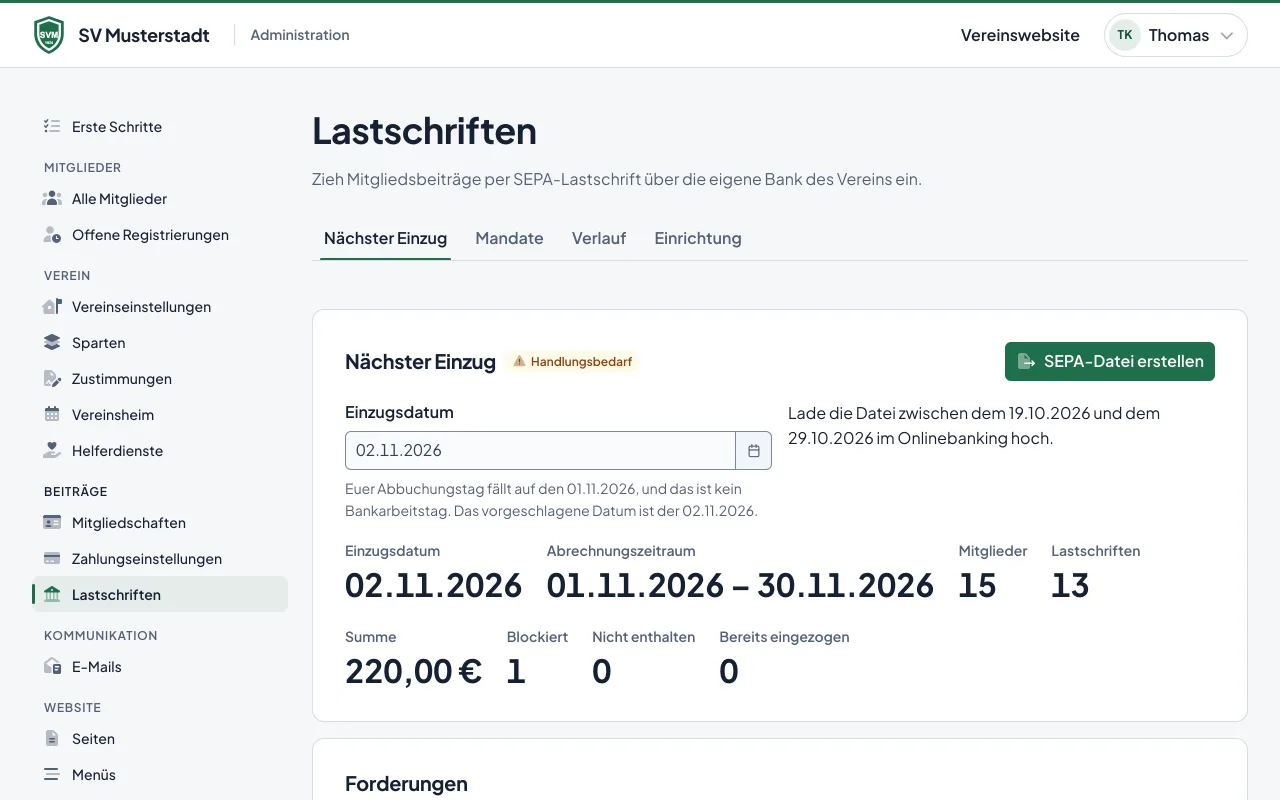Click the Zustimmungen signature icon
This screenshot has width=1280, height=800.
coord(52,379)
